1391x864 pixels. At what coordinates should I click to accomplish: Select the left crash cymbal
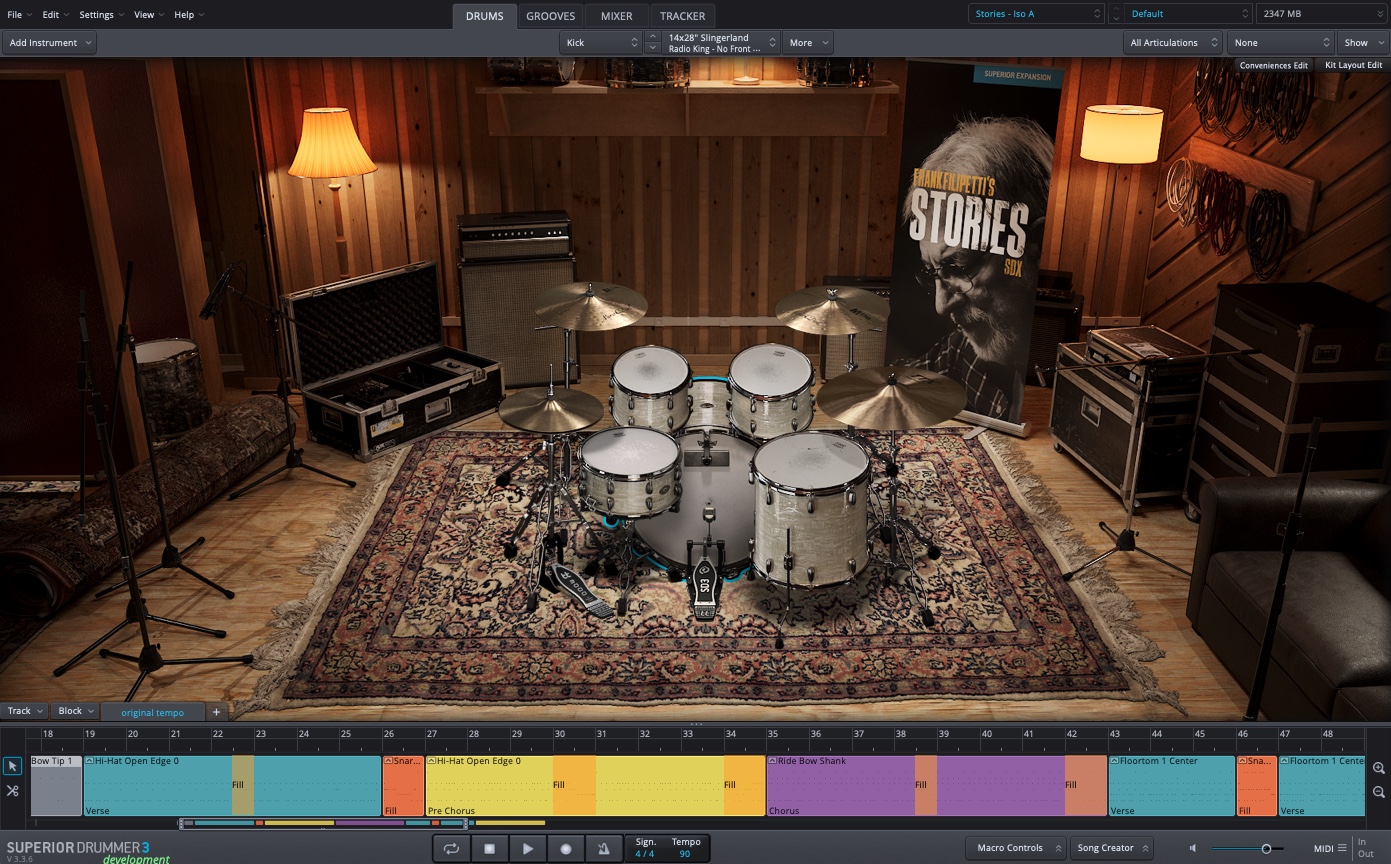(x=590, y=306)
